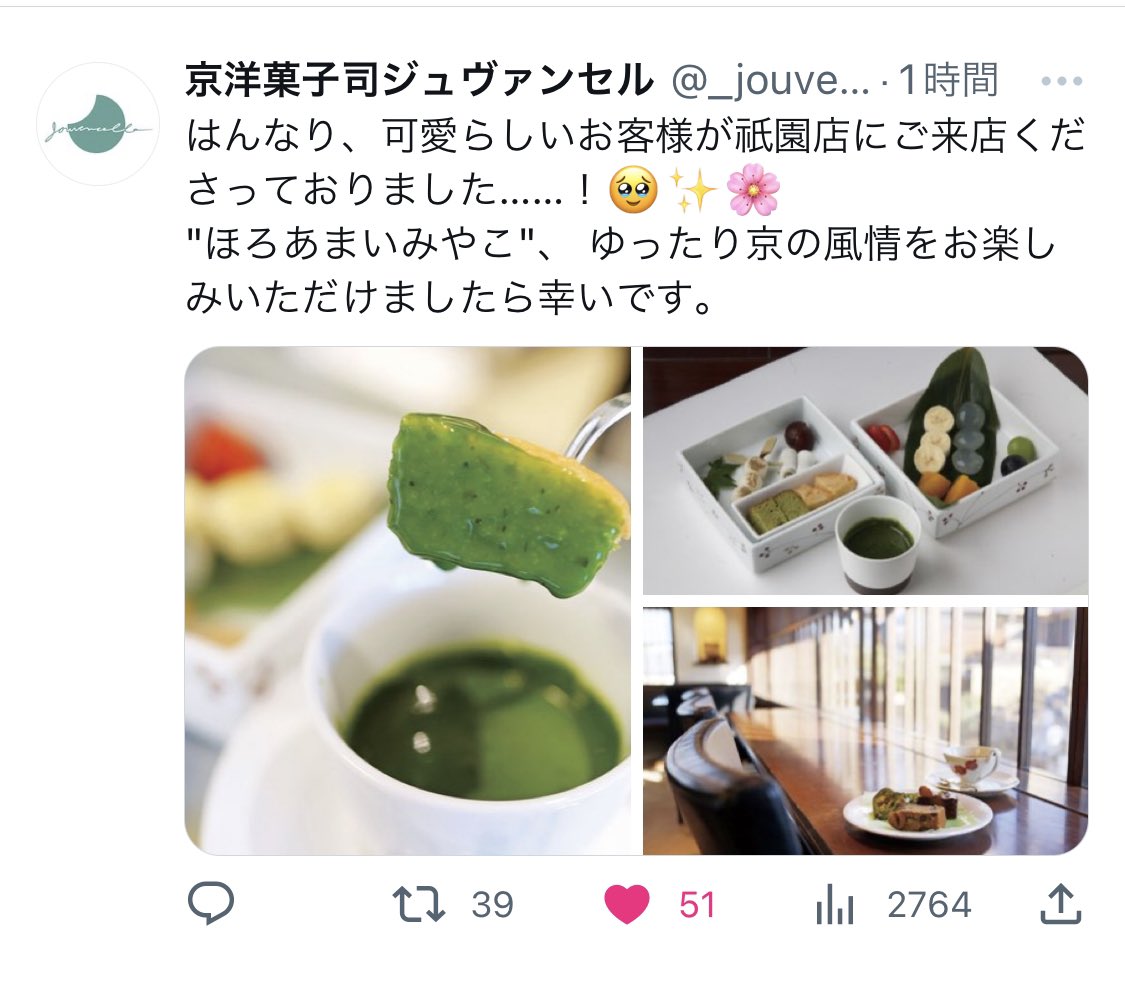Image resolution: width=1125 pixels, height=984 pixels.
Task: Open the three-dot more options menu
Action: (1061, 81)
